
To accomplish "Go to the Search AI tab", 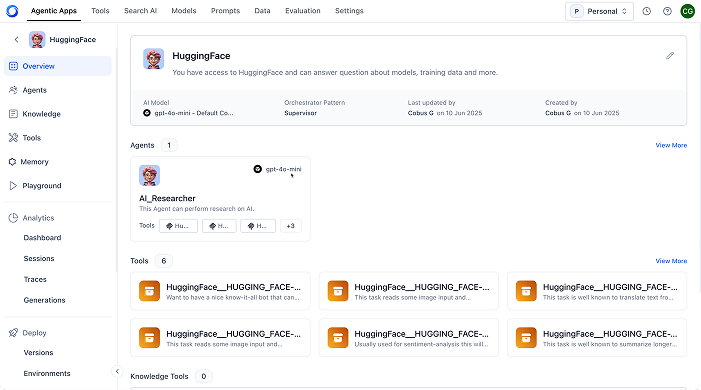I will (x=140, y=11).
